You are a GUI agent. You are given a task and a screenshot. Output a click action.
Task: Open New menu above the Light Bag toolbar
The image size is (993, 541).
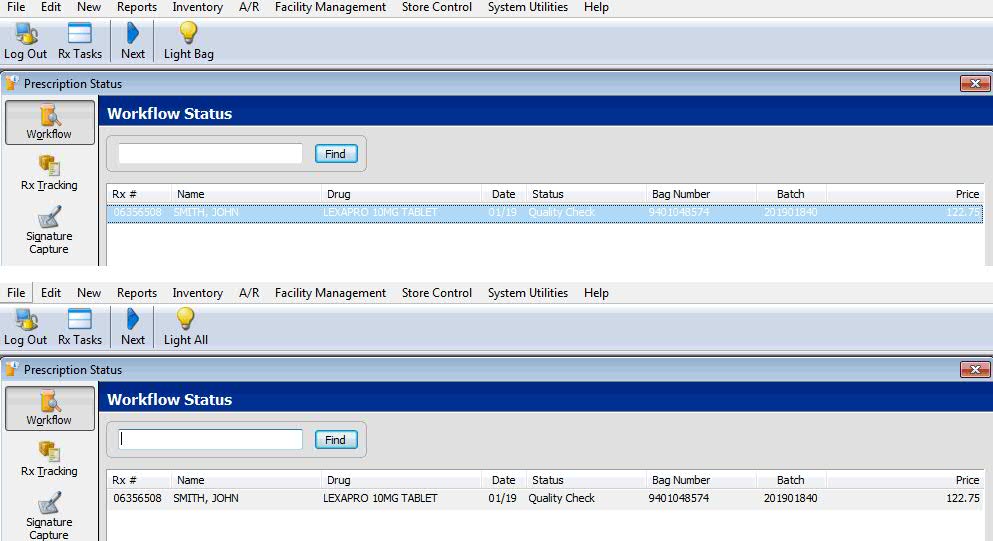click(x=89, y=7)
